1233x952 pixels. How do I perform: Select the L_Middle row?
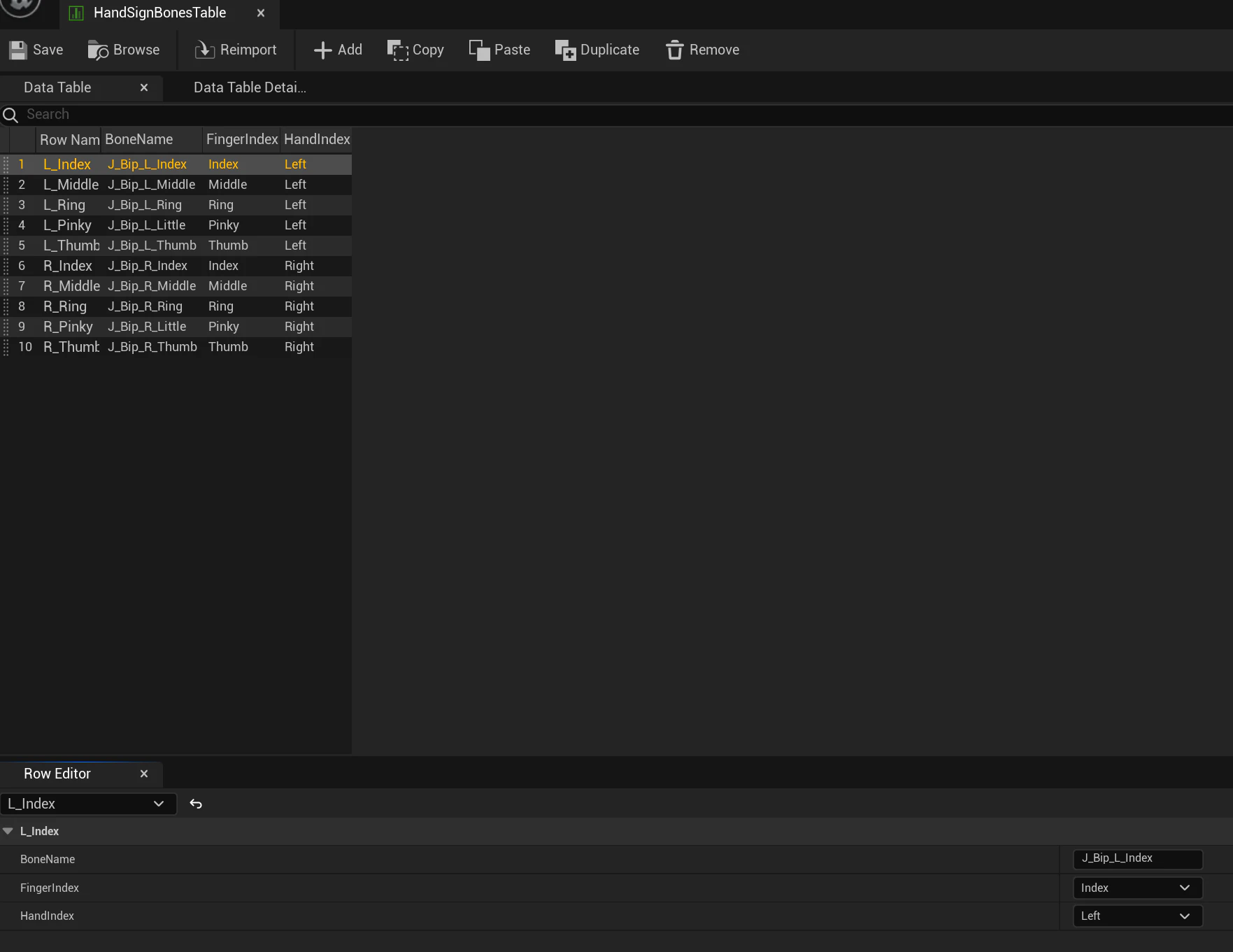pos(176,185)
